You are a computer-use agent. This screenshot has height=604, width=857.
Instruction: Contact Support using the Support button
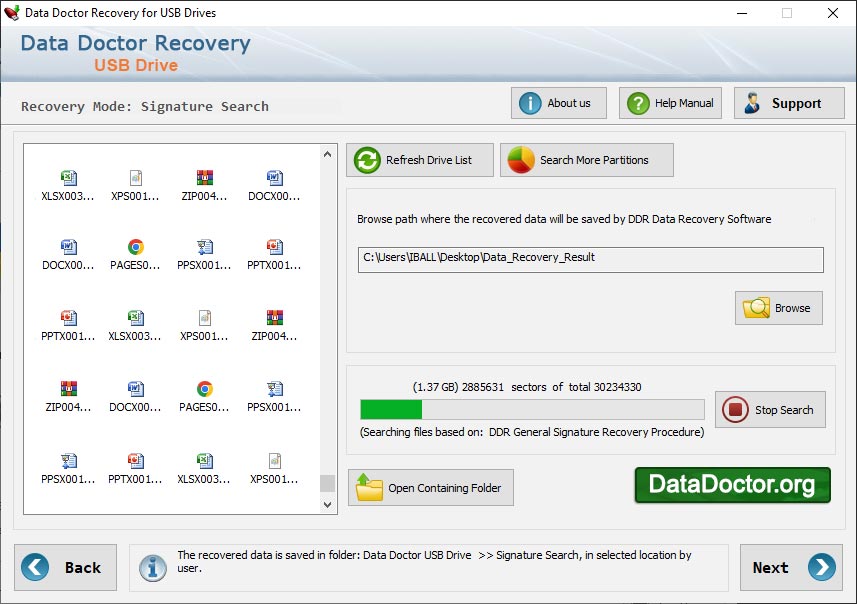pyautogui.click(x=788, y=102)
